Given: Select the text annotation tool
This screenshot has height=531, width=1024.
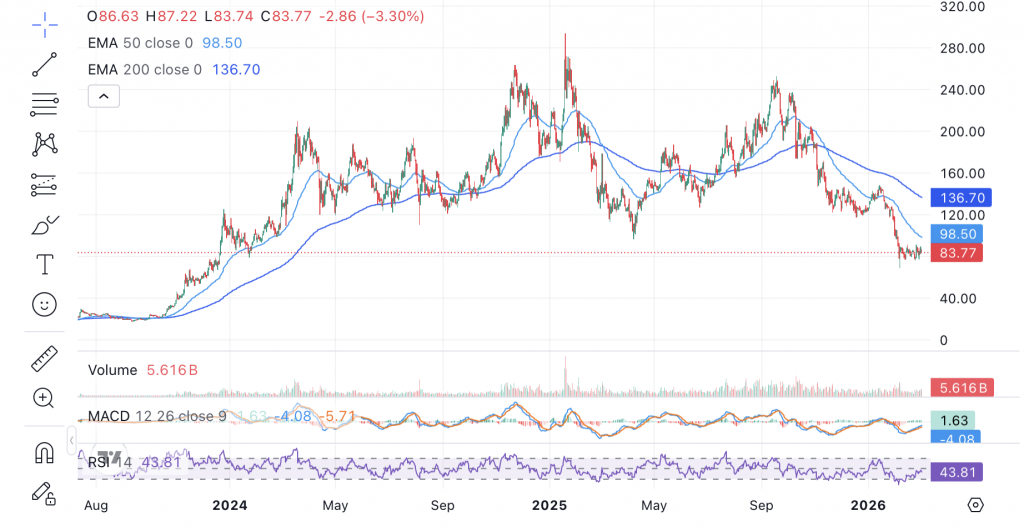Looking at the screenshot, I should click(44, 264).
